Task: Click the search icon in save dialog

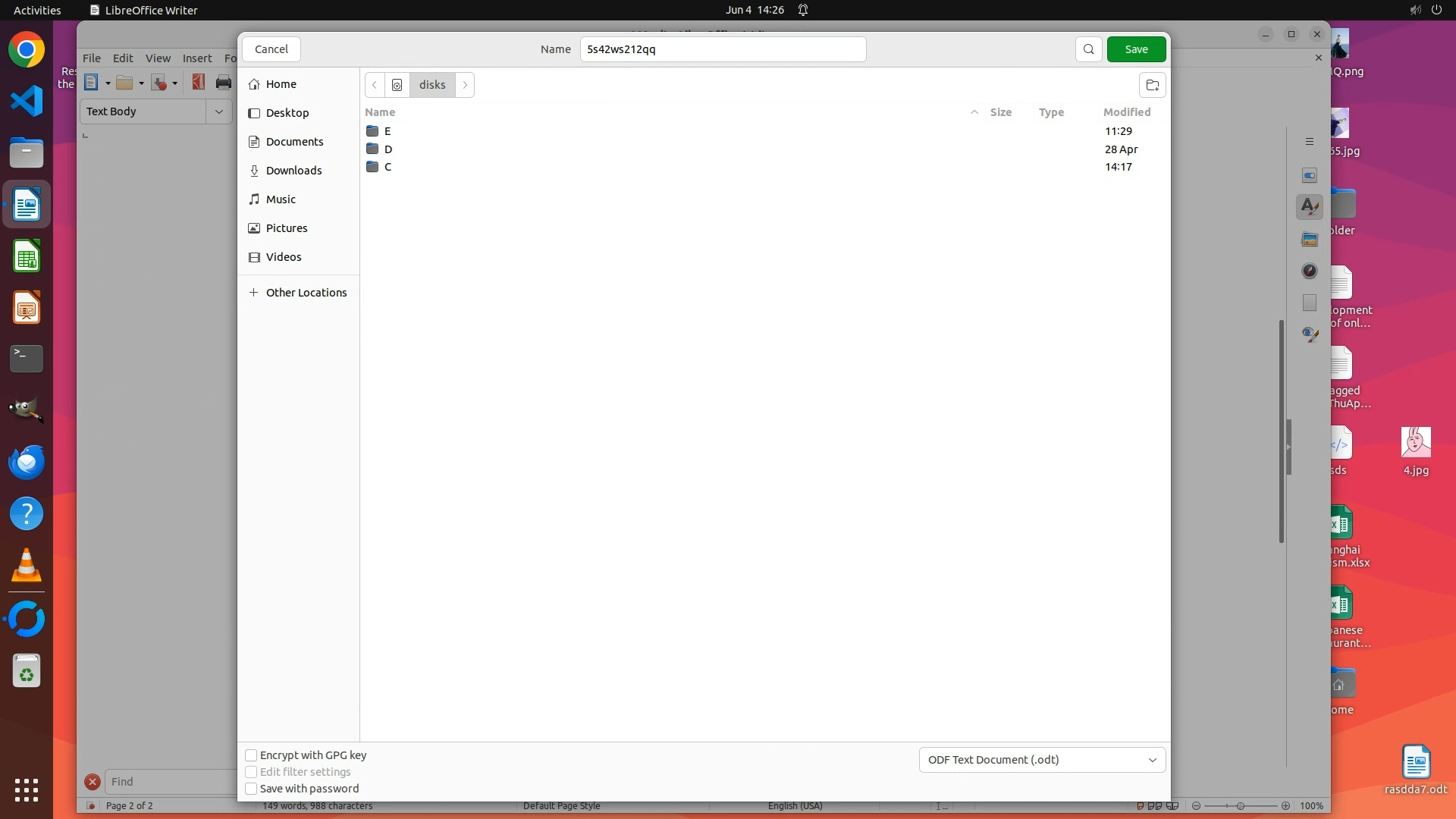Action: (x=1088, y=49)
